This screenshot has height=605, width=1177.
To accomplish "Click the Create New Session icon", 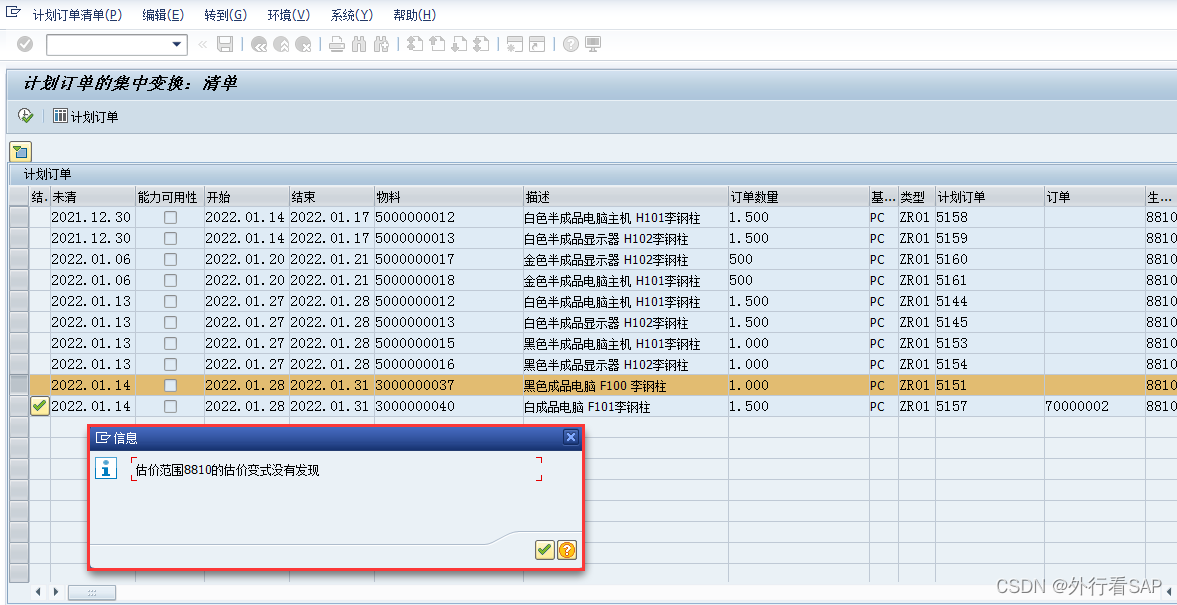I will (515, 45).
